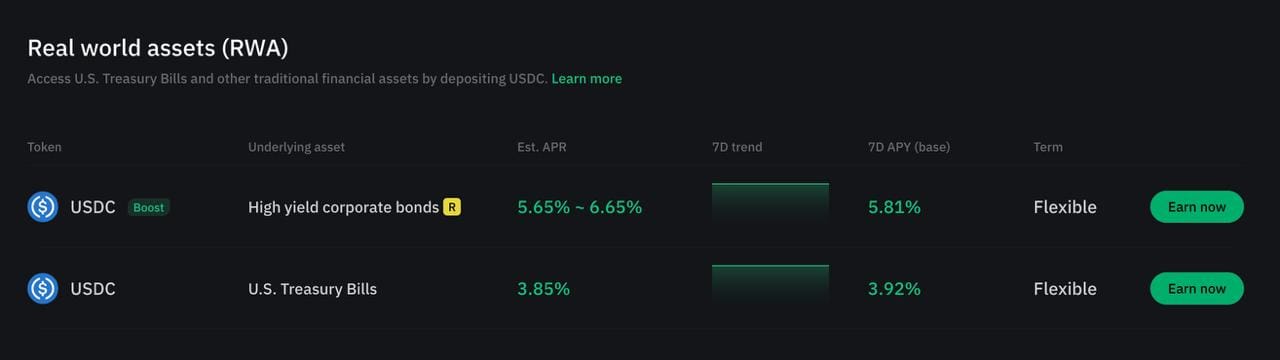Image resolution: width=1280 pixels, height=360 pixels.
Task: Click the USDC coin icon in the Treasury Bills row
Action: (x=43, y=289)
